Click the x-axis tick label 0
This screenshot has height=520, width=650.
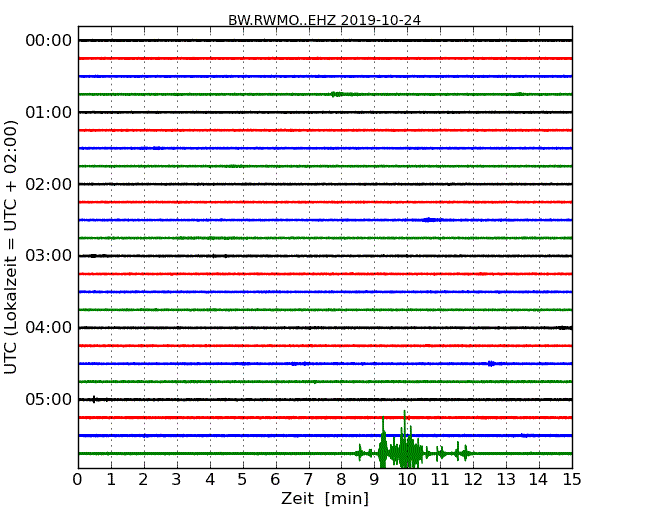(x=78, y=480)
